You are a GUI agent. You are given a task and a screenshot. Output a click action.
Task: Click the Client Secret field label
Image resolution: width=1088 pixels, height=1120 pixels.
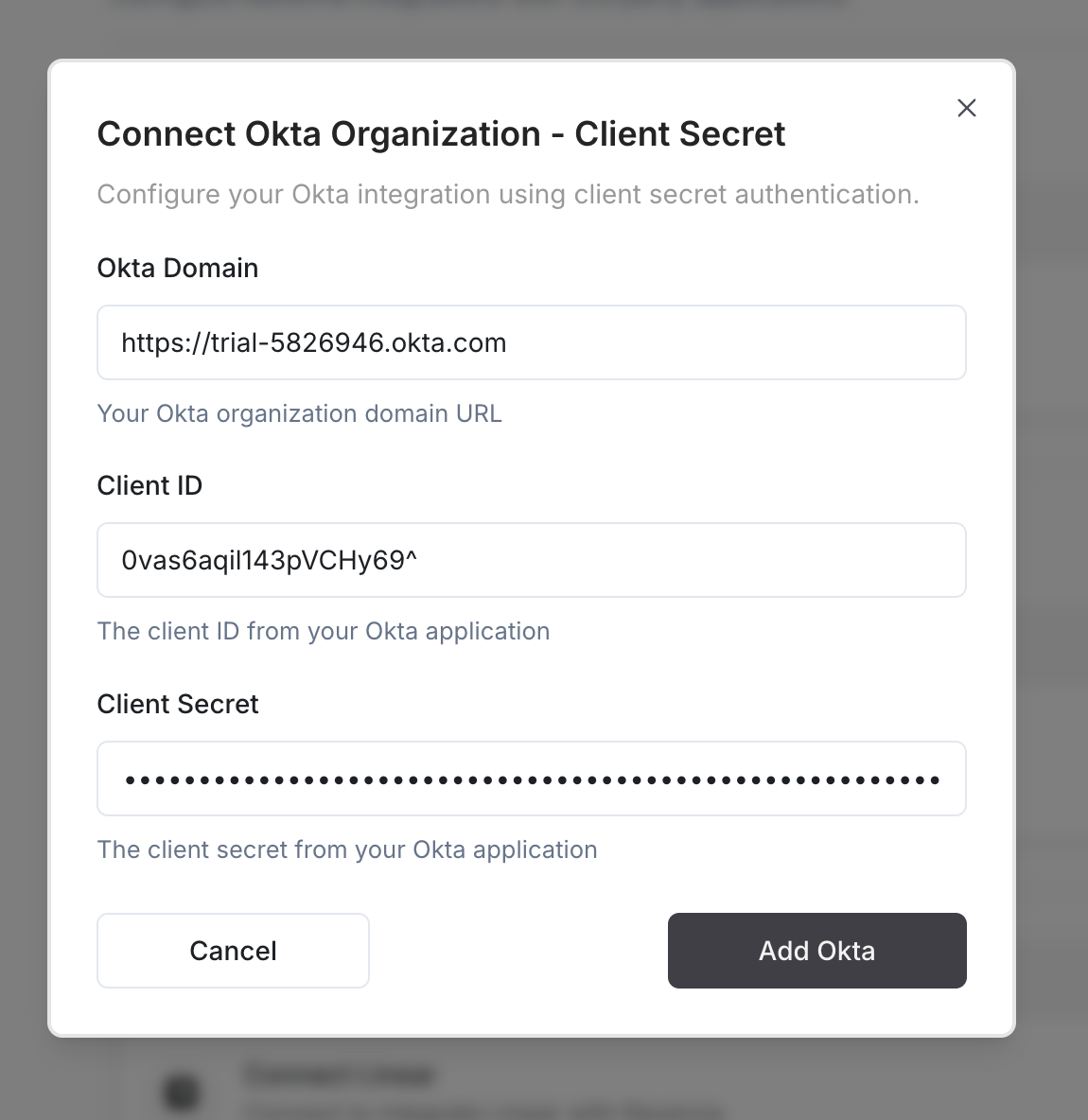click(x=178, y=705)
